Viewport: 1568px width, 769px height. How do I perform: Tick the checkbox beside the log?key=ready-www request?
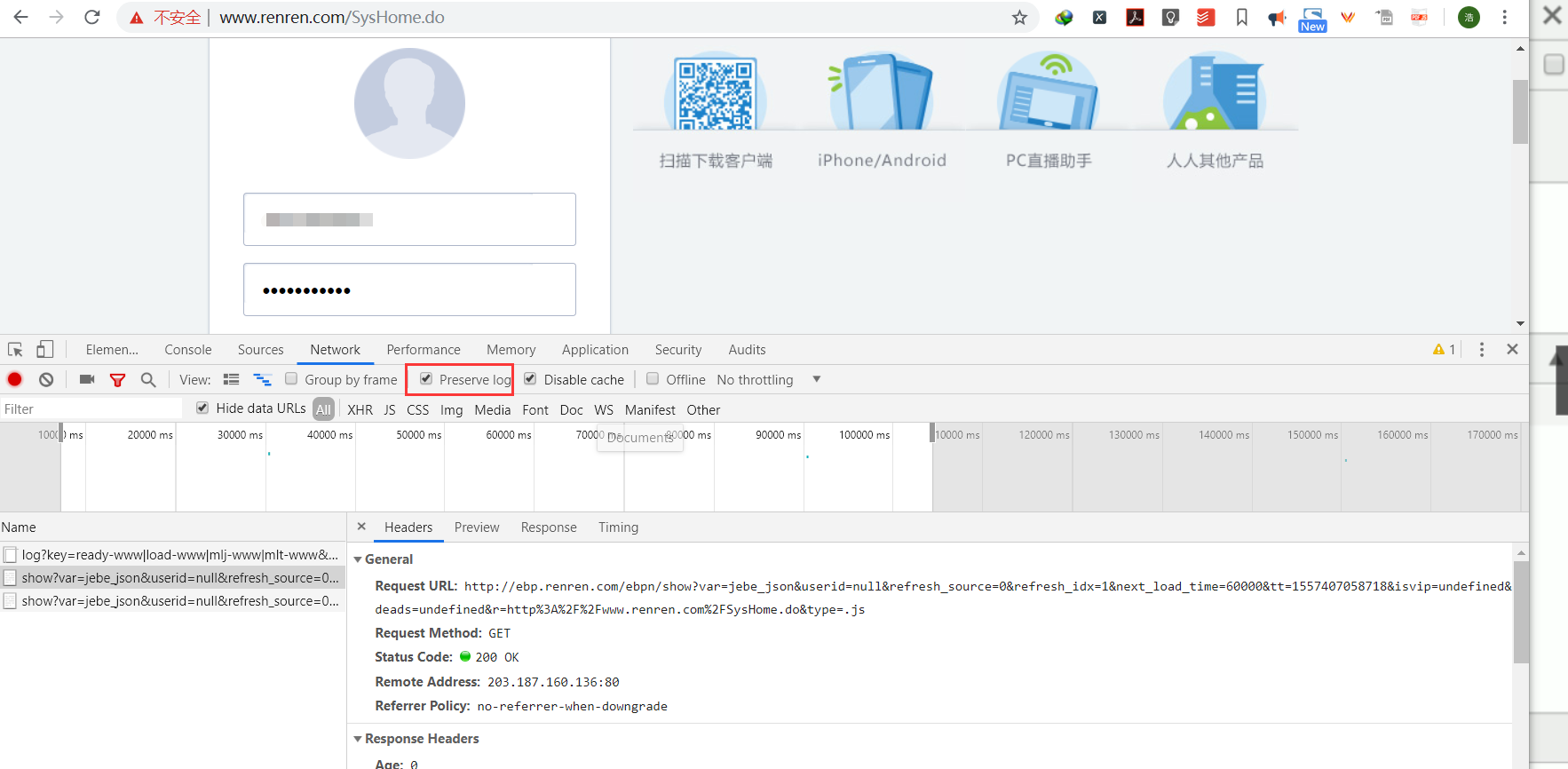[x=11, y=555]
